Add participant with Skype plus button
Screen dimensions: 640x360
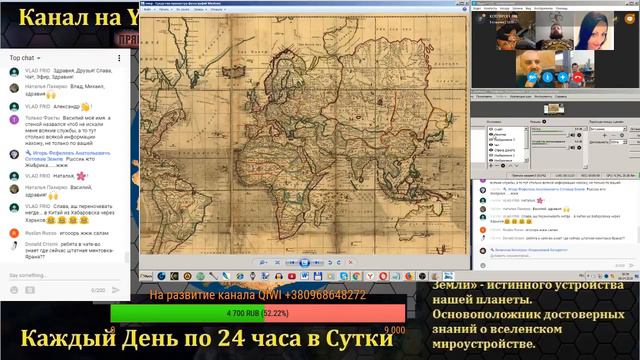tap(562, 77)
